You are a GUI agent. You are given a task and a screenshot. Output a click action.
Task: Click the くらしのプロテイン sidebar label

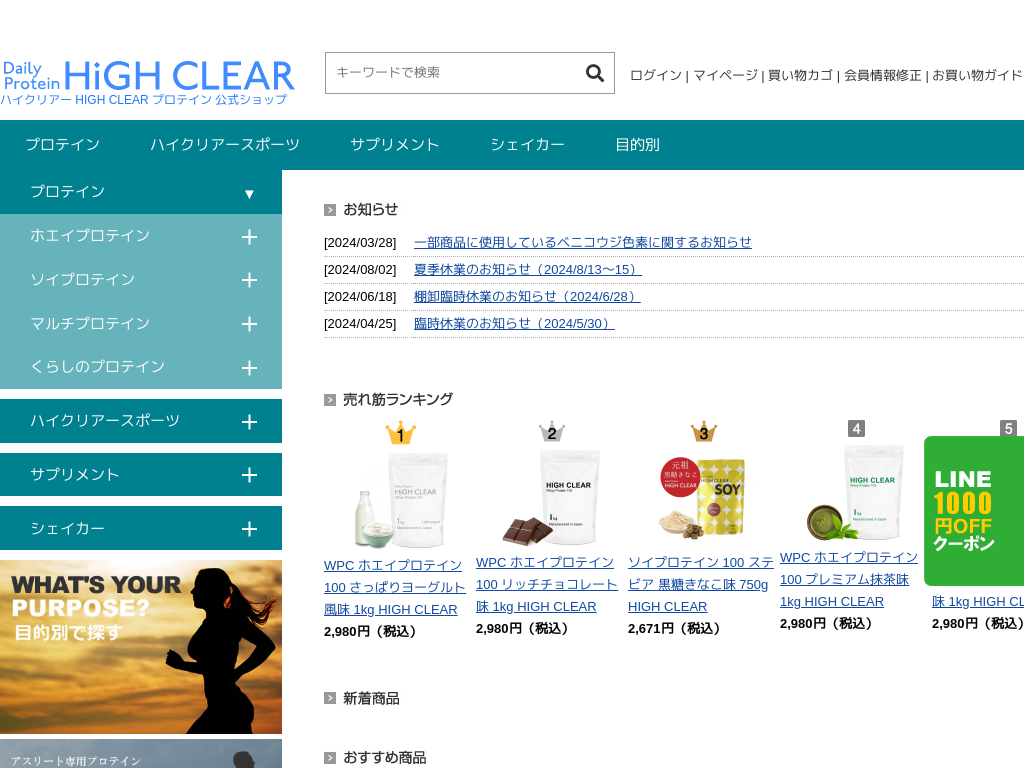[x=97, y=367]
